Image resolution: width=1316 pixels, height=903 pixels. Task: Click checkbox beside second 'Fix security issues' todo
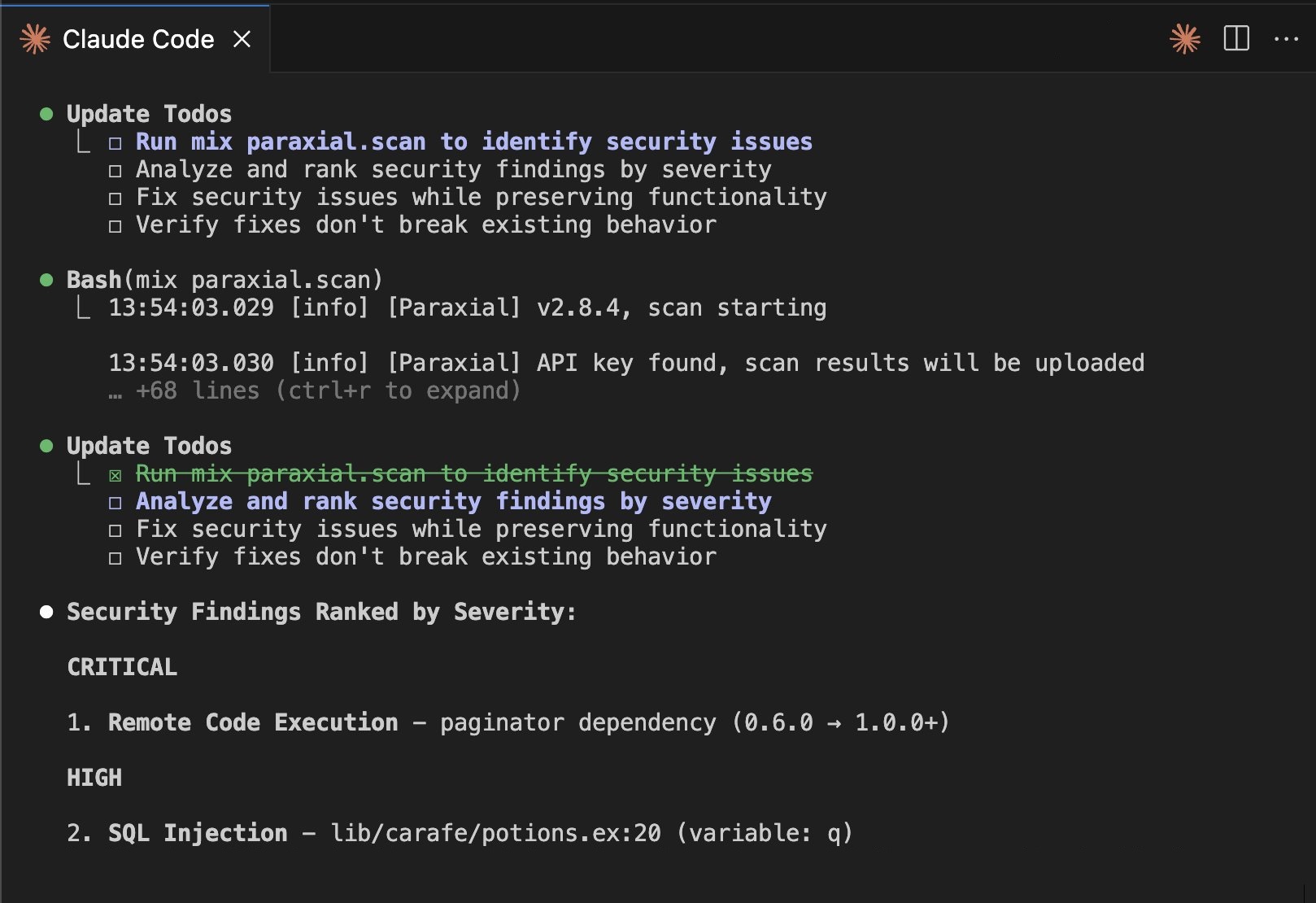[x=115, y=530]
